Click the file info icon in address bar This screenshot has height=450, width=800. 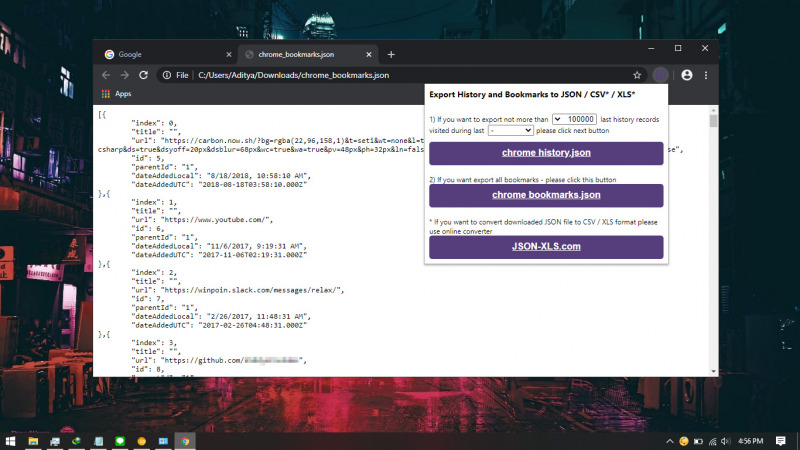point(167,75)
